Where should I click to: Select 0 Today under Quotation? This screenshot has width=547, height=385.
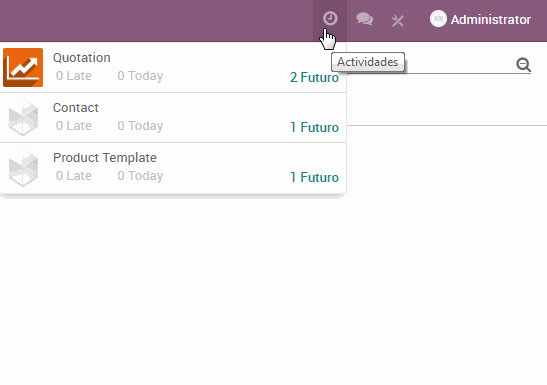140,76
